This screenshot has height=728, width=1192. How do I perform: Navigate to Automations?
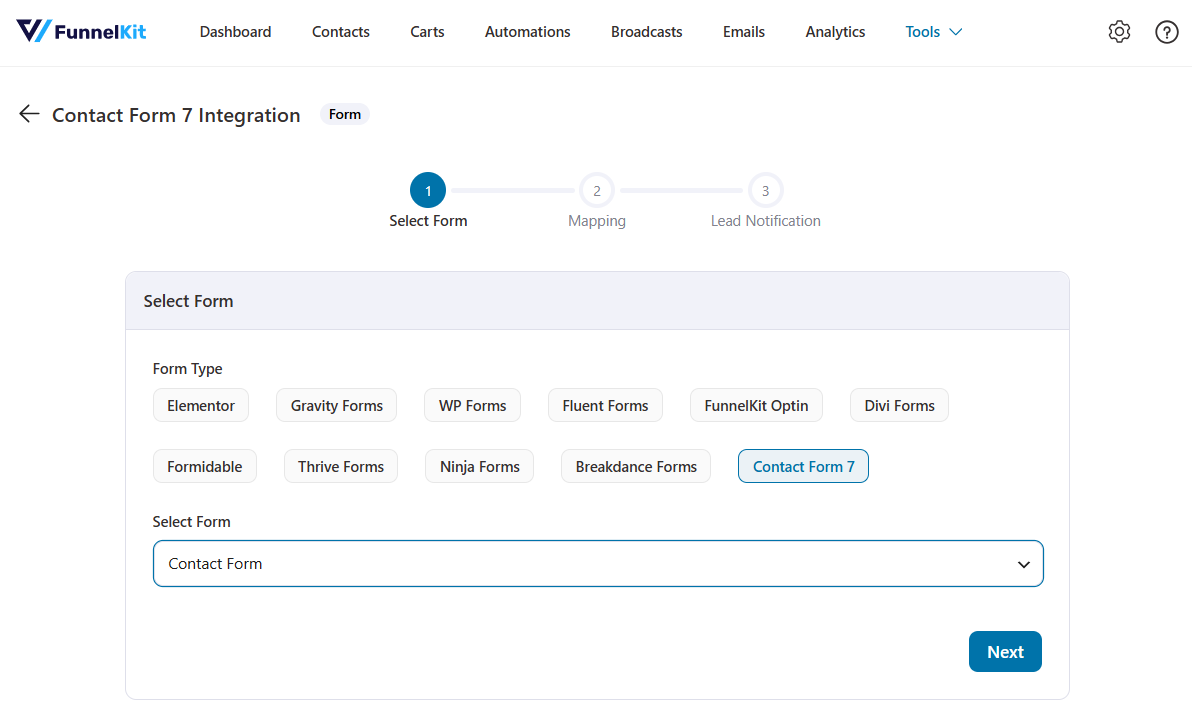click(528, 32)
